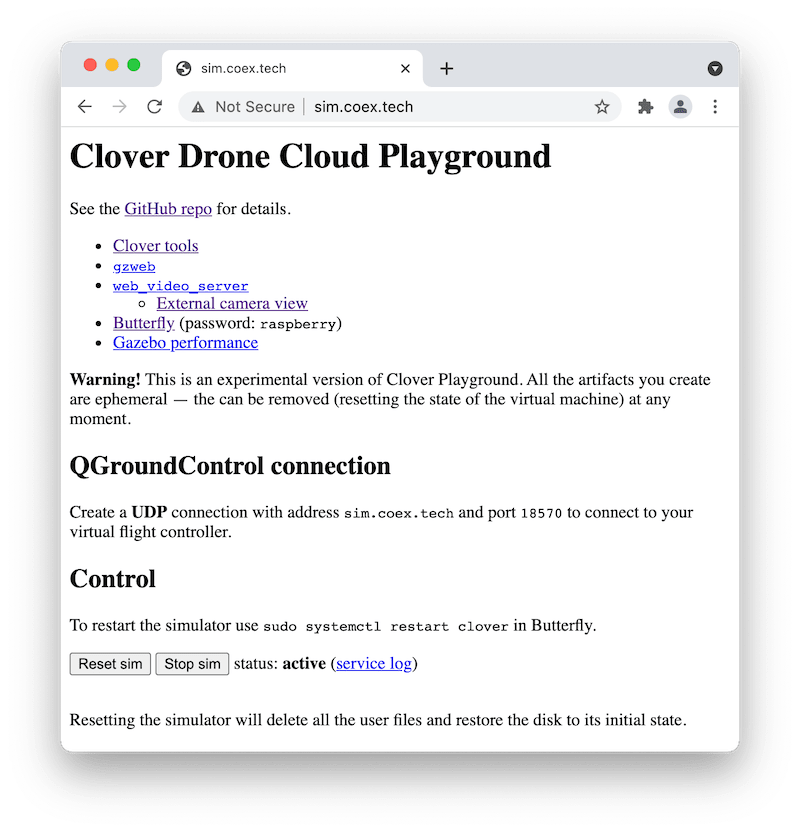
Task: Click the Reset sim button
Action: pyautogui.click(x=110, y=664)
